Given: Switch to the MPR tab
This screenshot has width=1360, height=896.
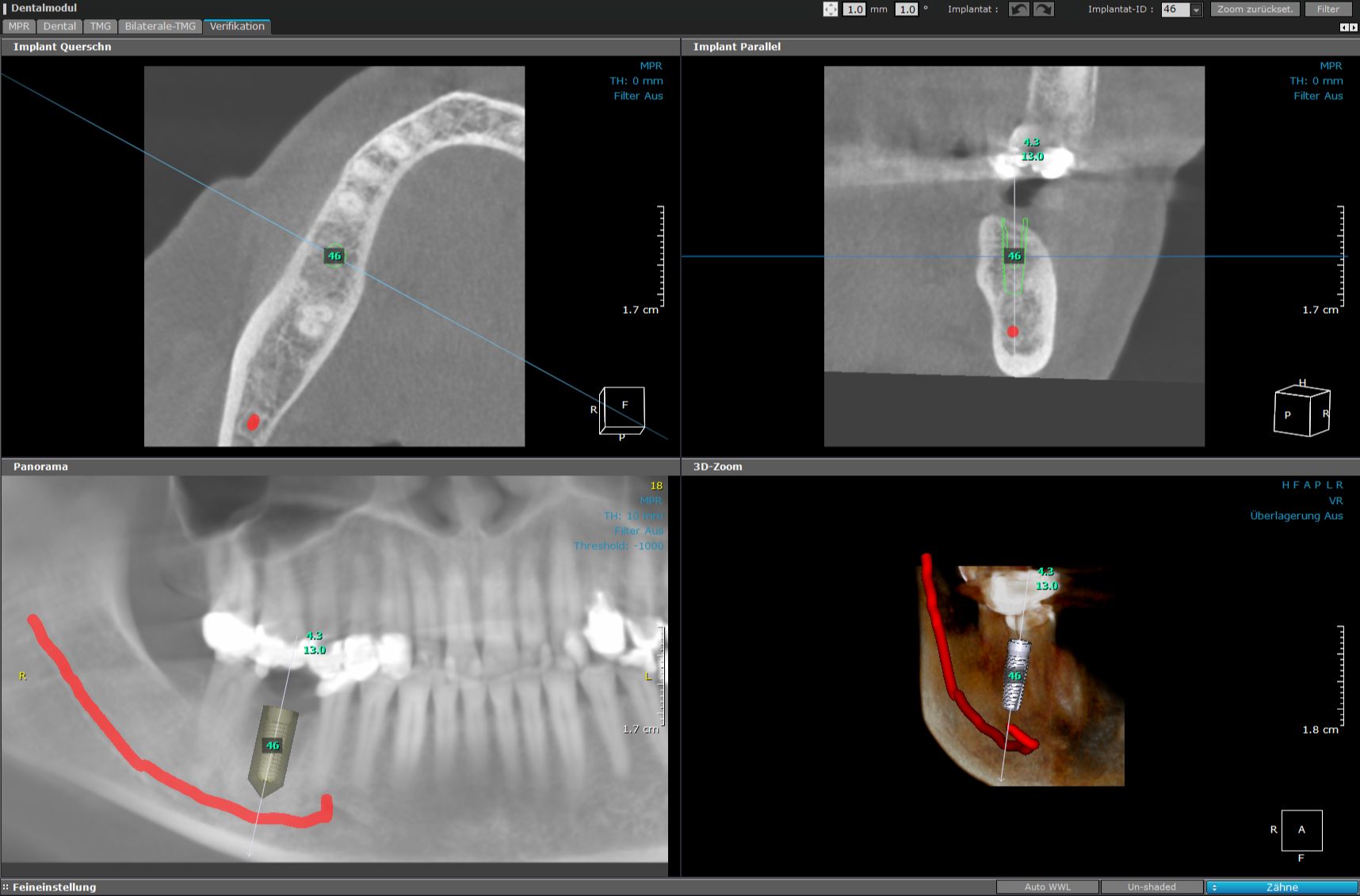Looking at the screenshot, I should [x=19, y=26].
